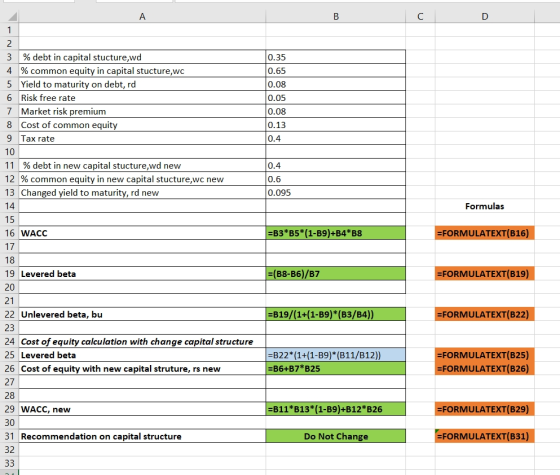The height and width of the screenshot is (475, 560).
Task: Select column C header
Action: point(420,16)
